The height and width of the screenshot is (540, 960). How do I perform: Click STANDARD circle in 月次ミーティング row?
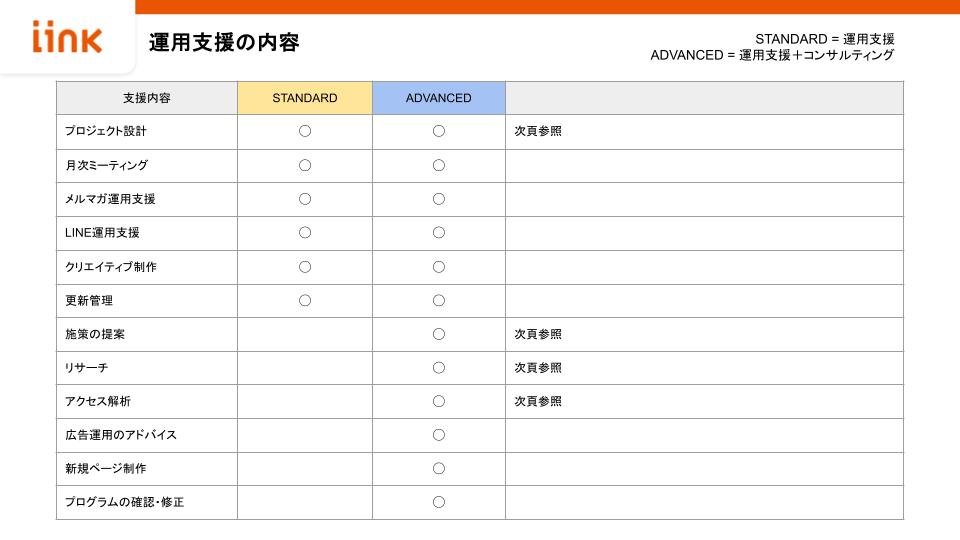tap(305, 165)
